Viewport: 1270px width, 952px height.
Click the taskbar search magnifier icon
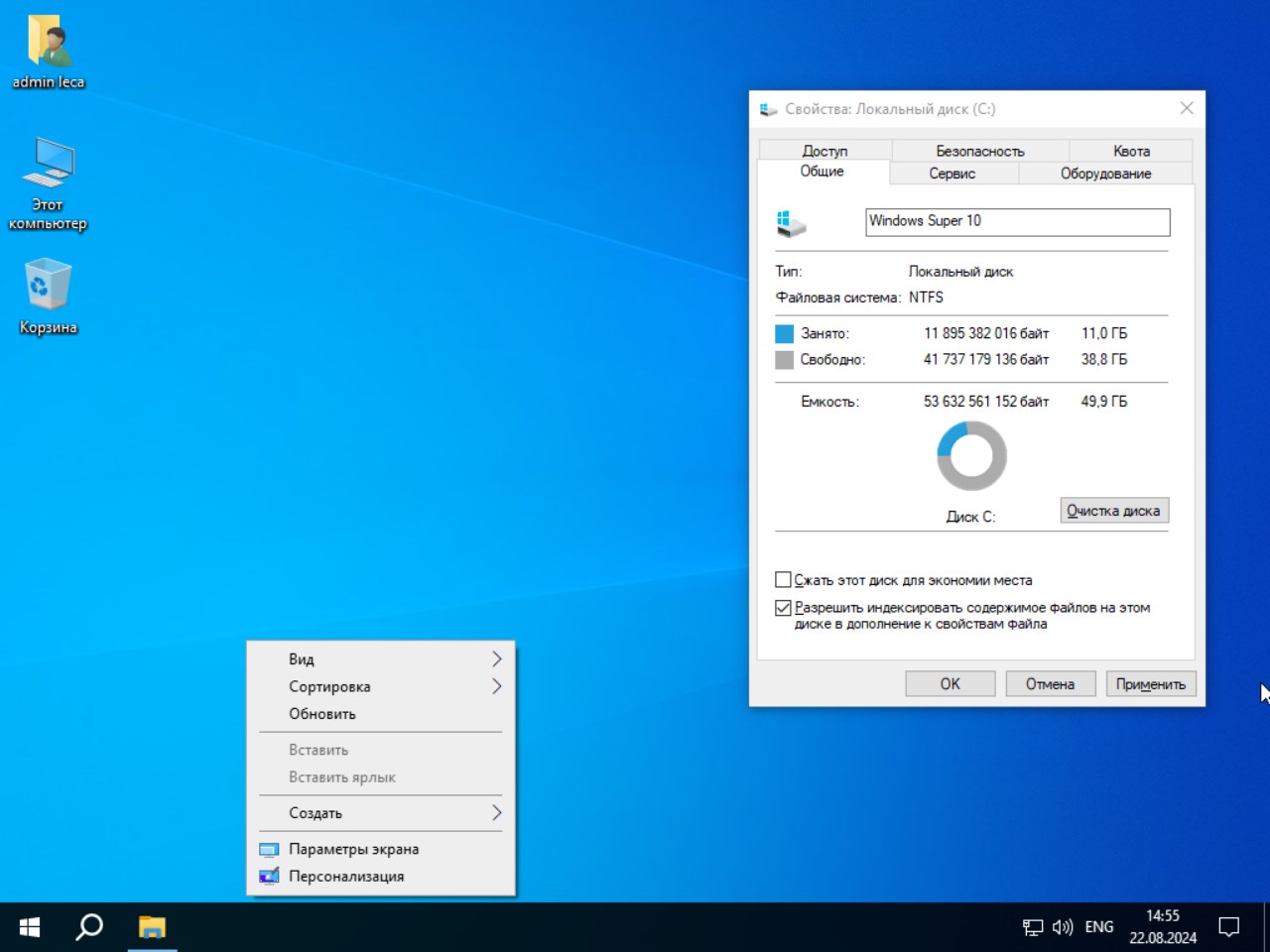pos(89,927)
